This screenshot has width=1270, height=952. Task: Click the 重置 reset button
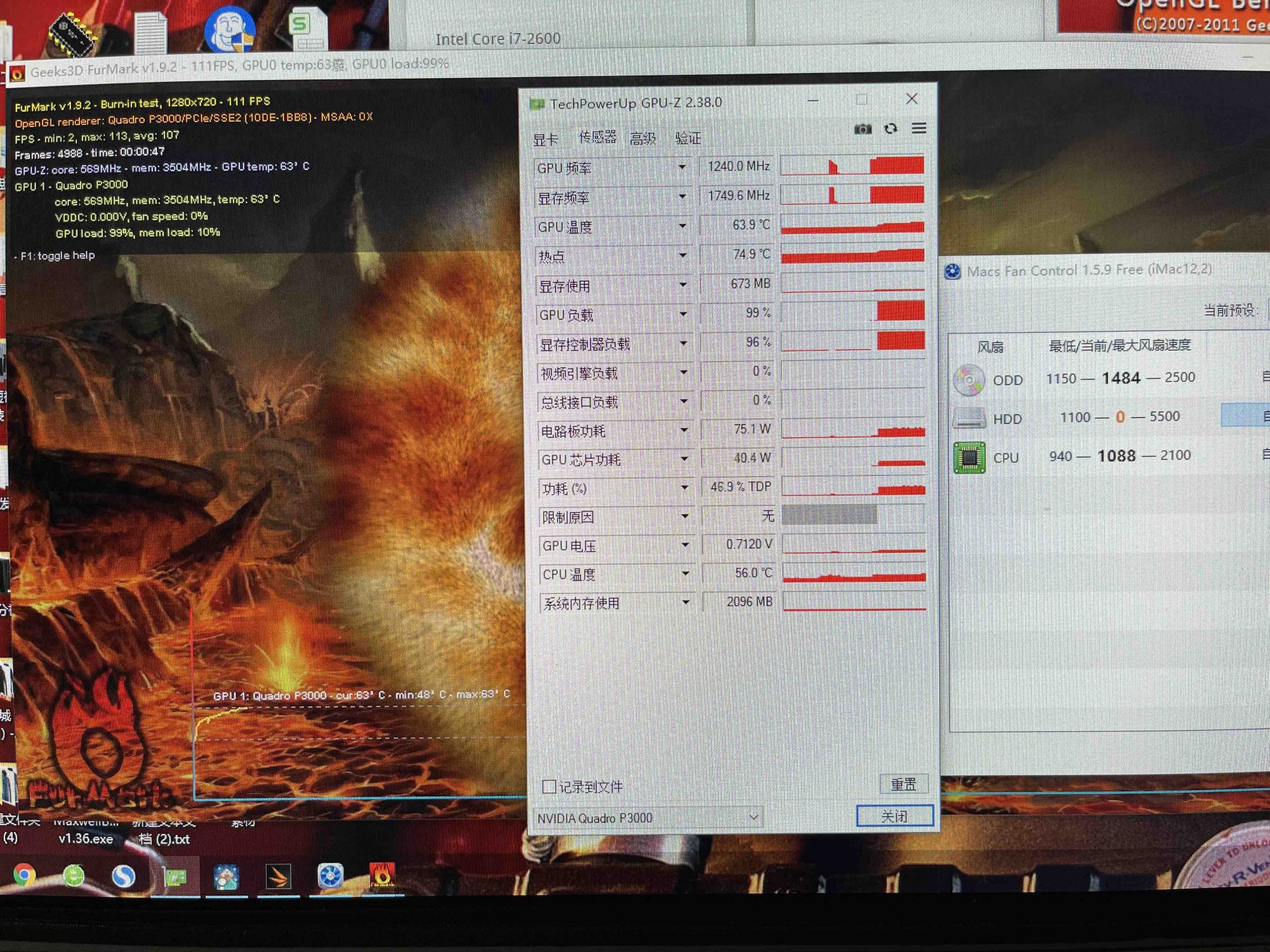[904, 784]
